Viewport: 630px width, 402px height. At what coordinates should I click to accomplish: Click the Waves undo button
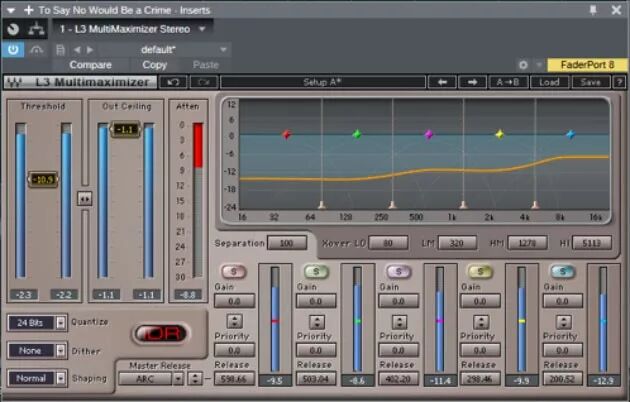point(174,82)
